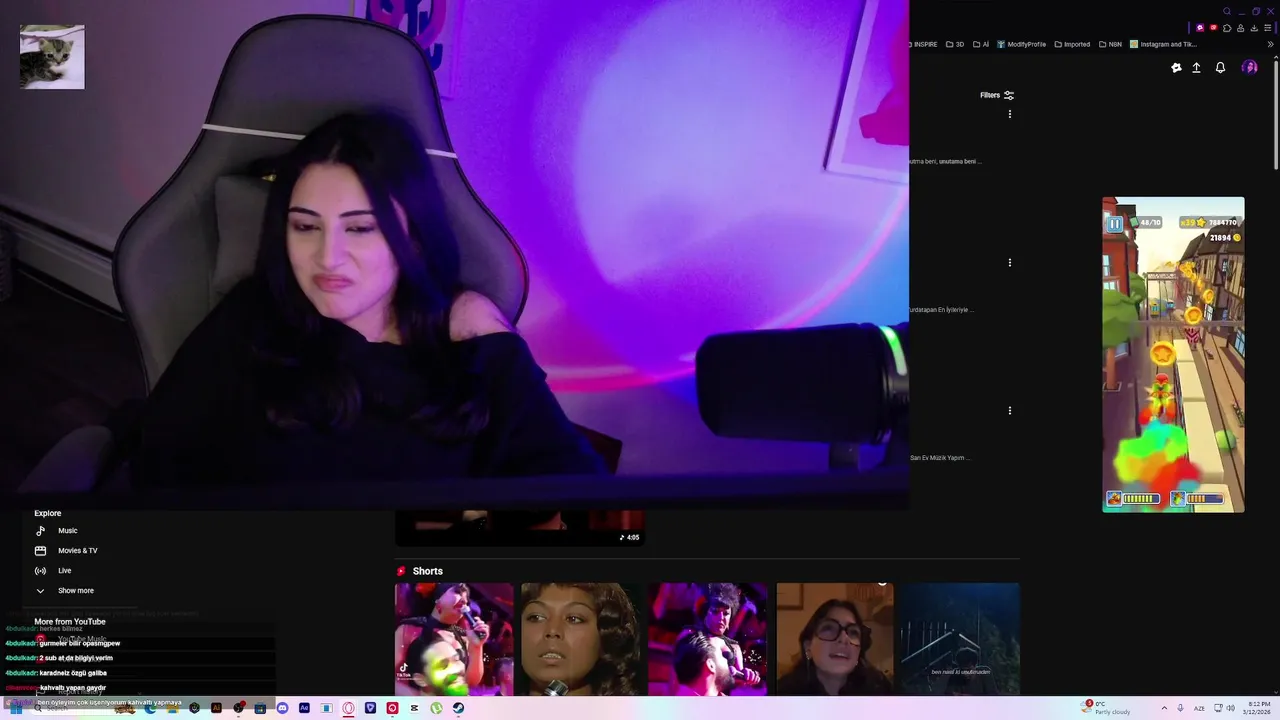Open the weather widget showing Partly cloudy
Viewport: 1280px width, 720px height.
tap(1106, 708)
